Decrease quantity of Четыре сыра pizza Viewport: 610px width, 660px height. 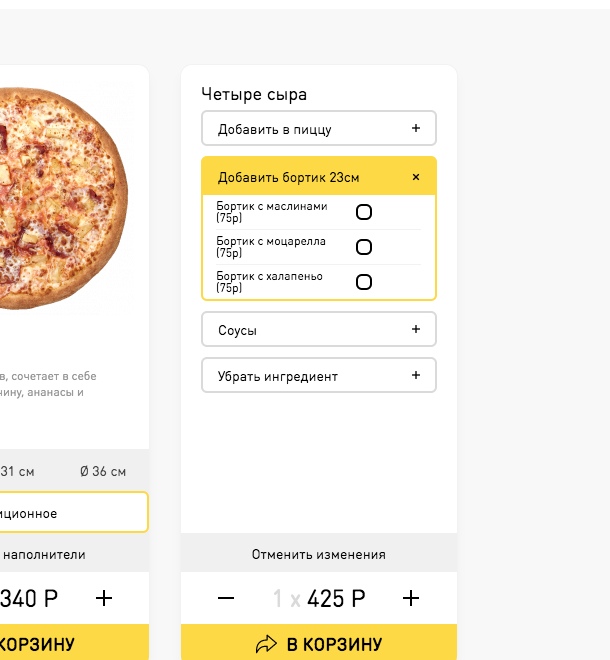226,599
